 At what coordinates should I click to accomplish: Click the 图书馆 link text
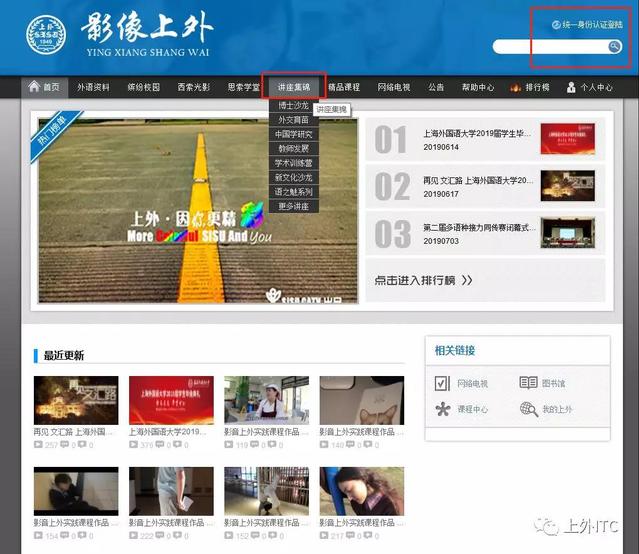[x=553, y=383]
